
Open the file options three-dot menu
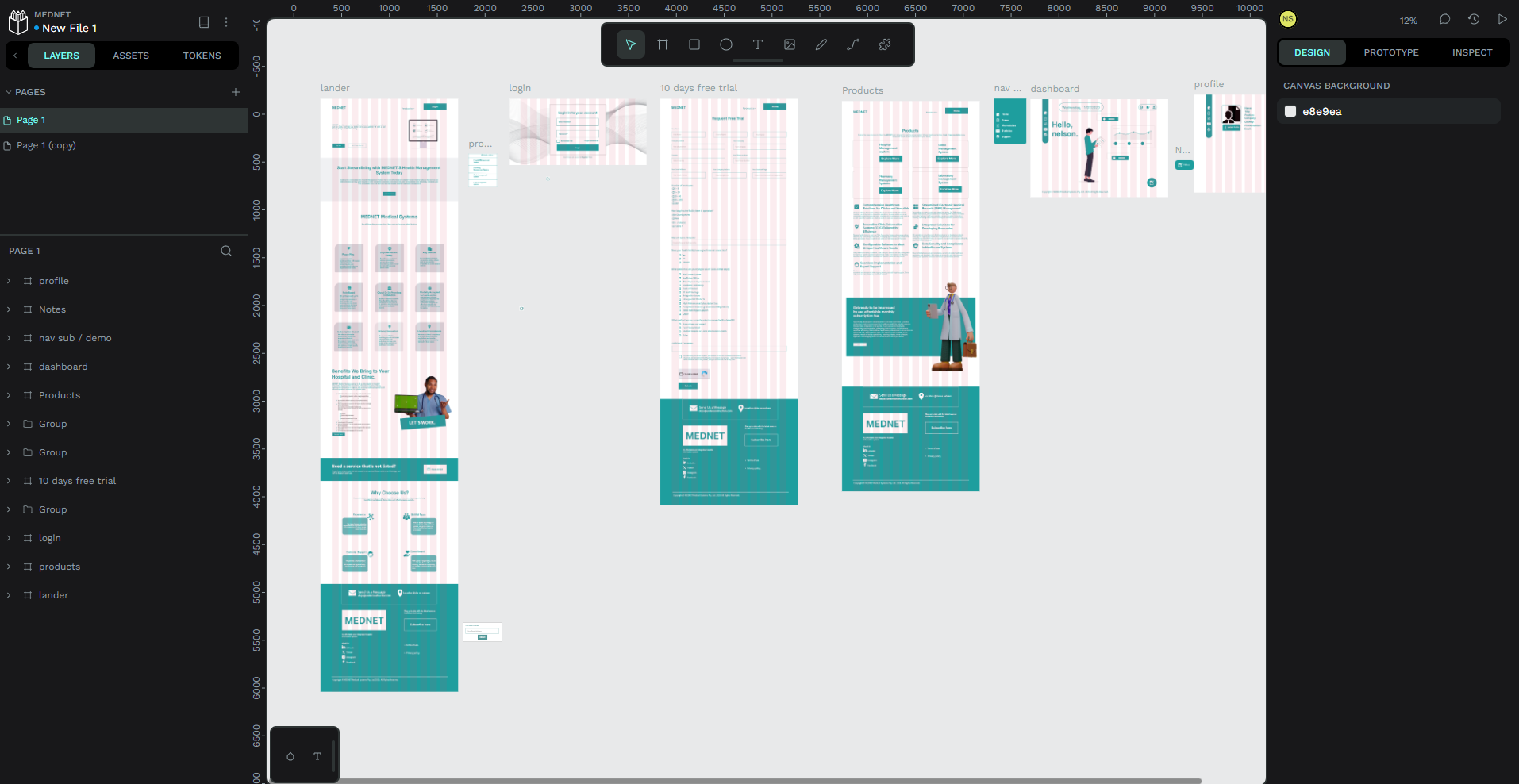(226, 22)
